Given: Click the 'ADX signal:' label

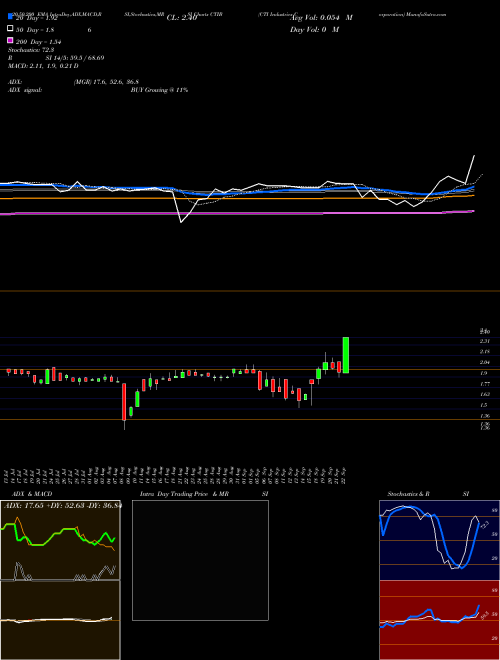Looking at the screenshot, I should pos(25,90).
